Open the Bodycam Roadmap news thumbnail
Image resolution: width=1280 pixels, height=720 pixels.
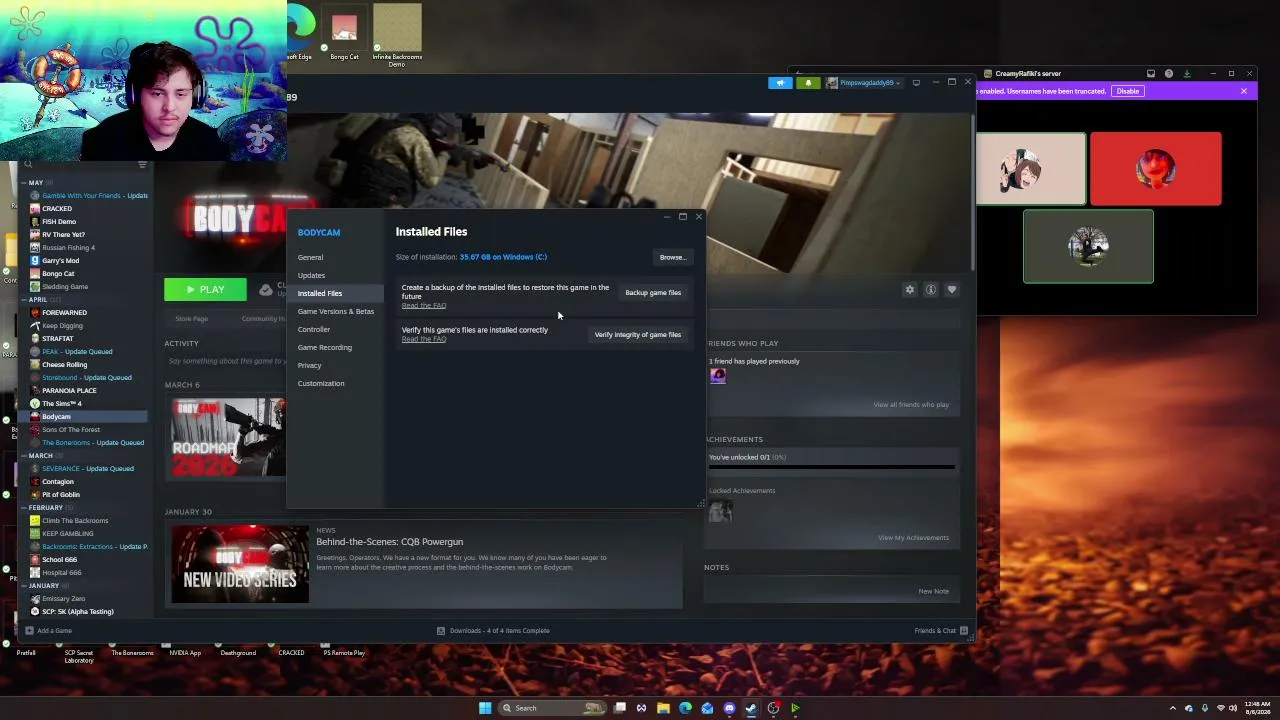coord(228,438)
